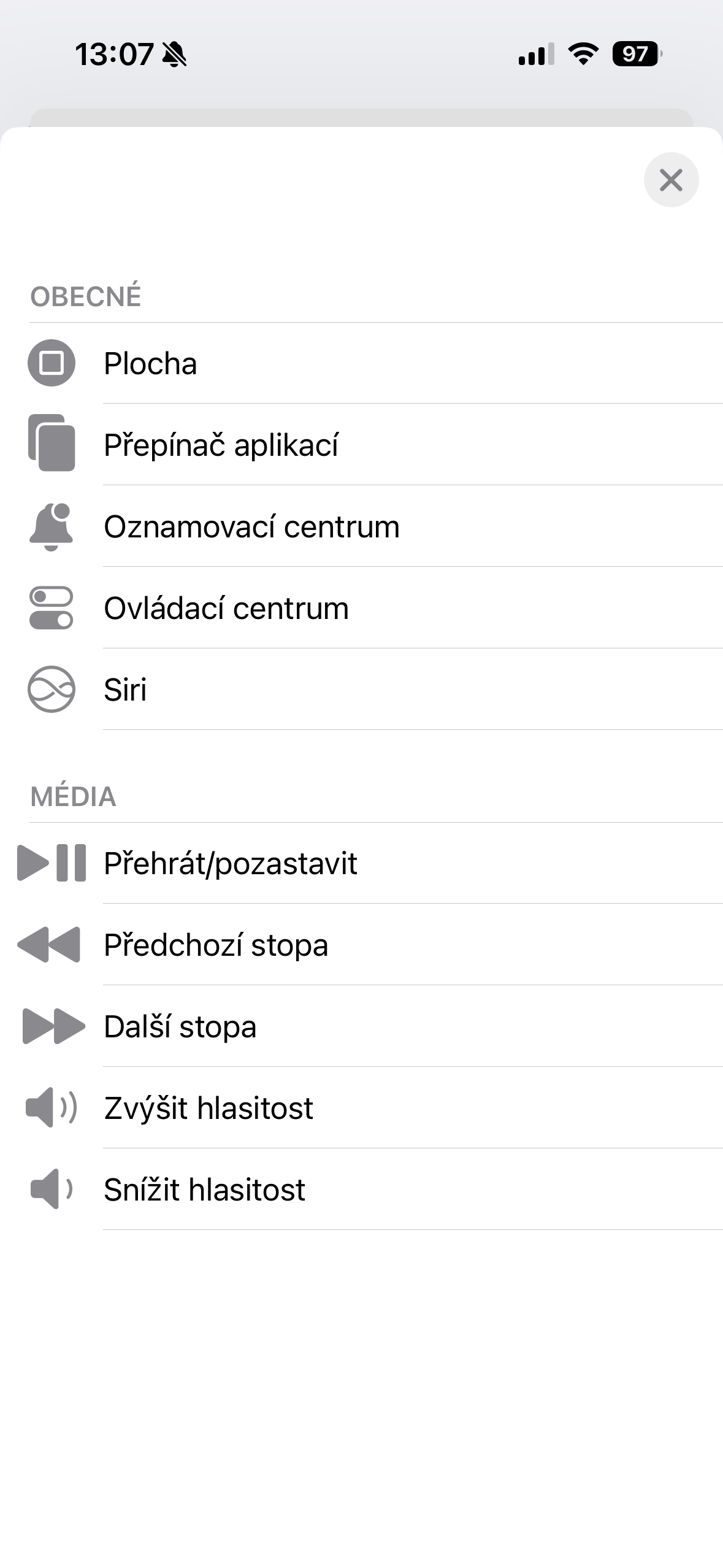Tap the Ovládací centrum toggles icon
Image resolution: width=723 pixels, height=1568 pixels.
coord(52,608)
